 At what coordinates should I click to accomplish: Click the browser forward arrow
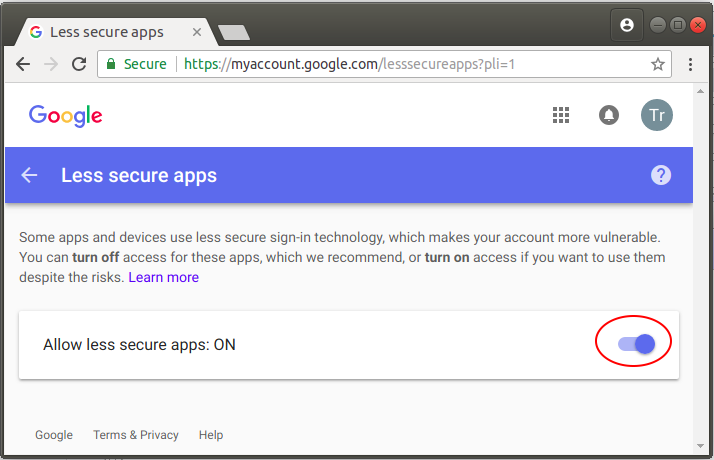[51, 64]
